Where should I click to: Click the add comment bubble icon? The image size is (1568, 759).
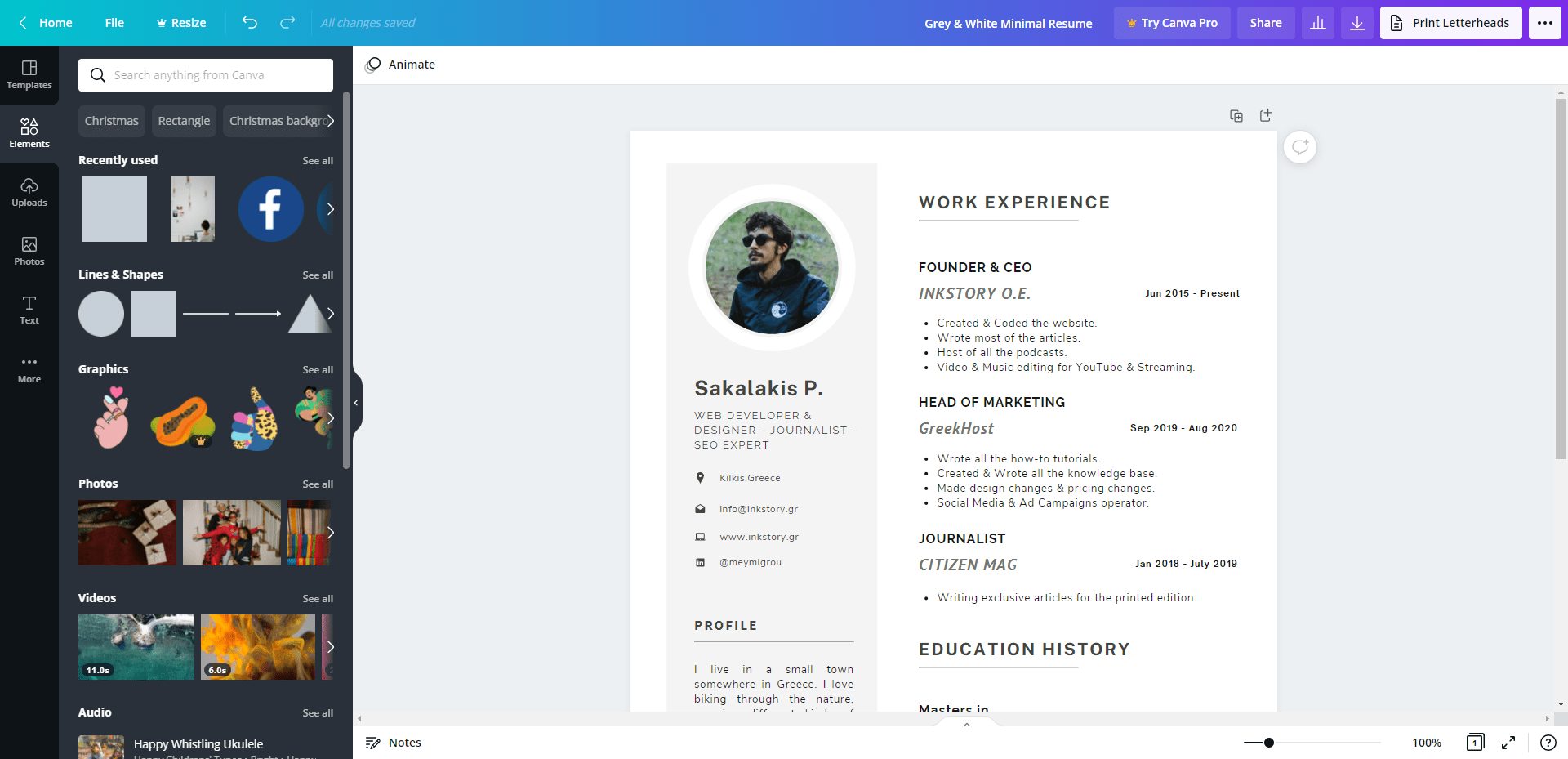(1300, 147)
